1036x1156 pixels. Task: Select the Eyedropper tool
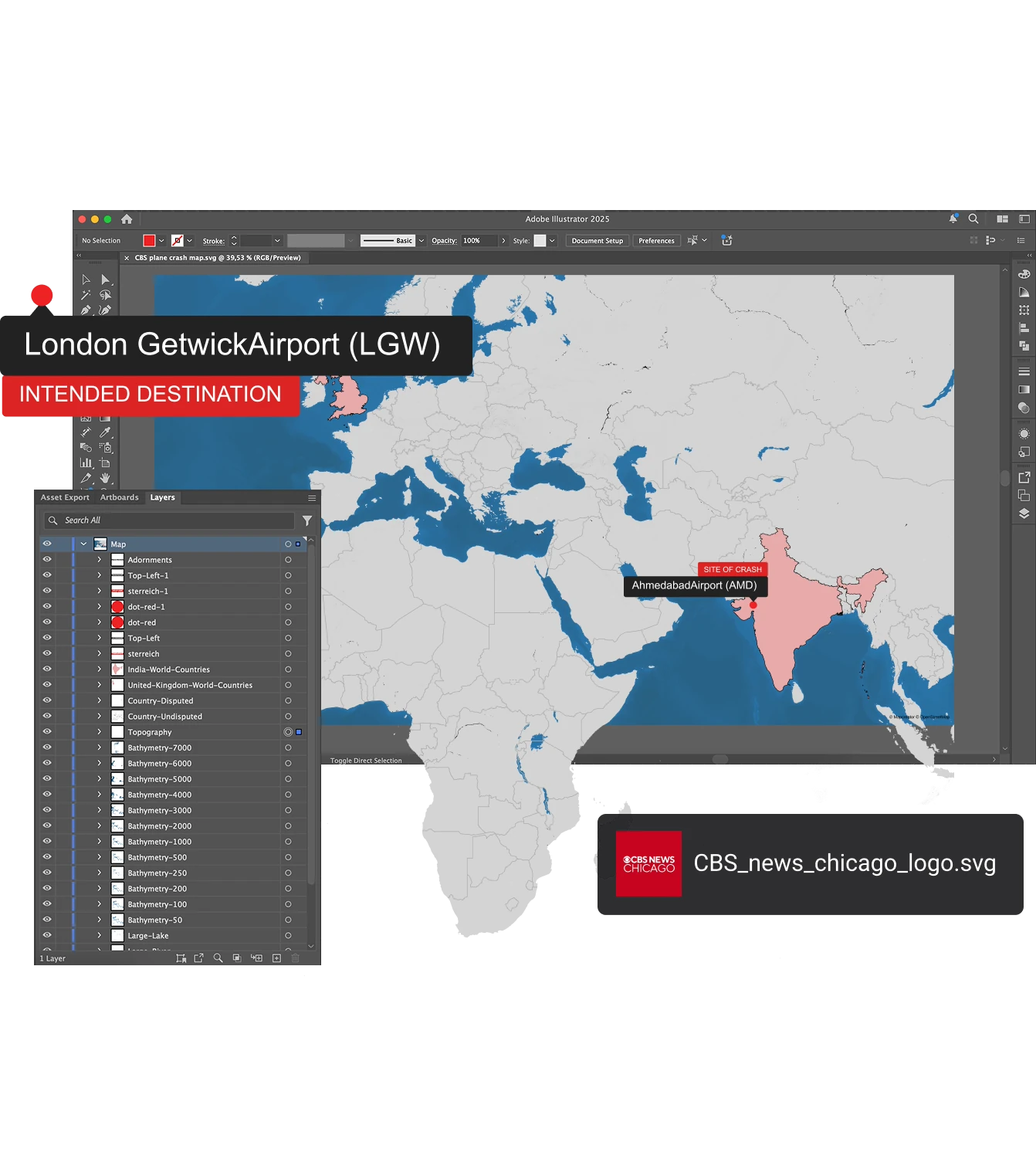[x=106, y=432]
